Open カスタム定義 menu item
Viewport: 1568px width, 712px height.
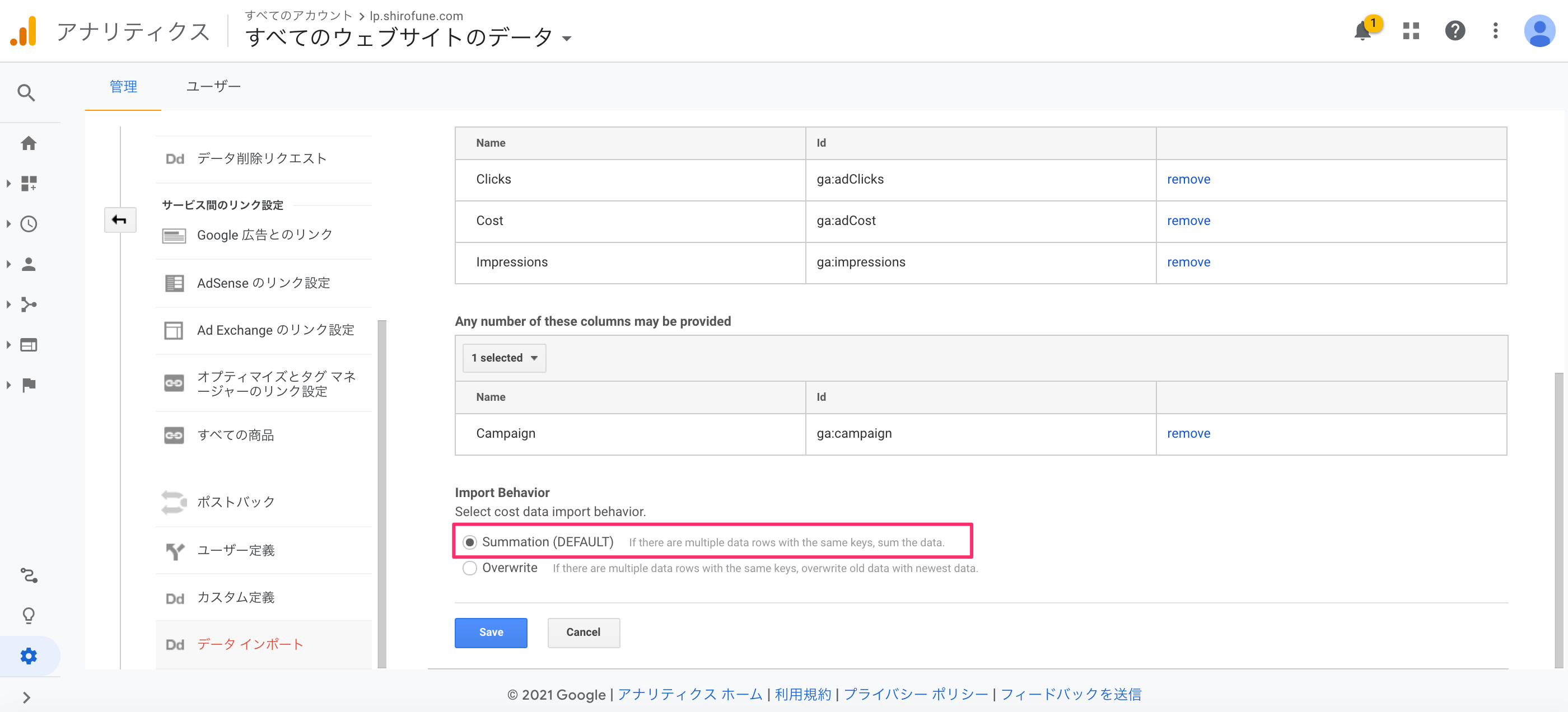point(264,598)
